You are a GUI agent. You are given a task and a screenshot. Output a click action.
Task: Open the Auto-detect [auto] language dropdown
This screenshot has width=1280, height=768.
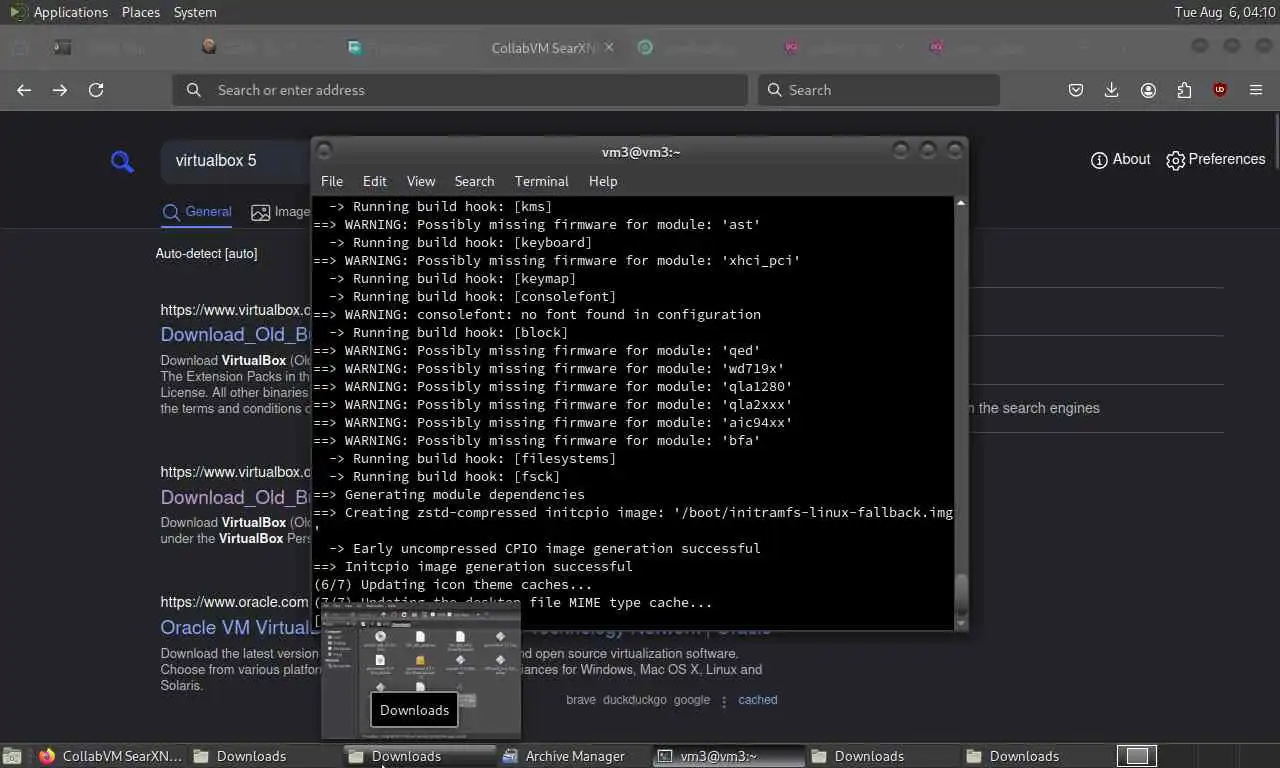[x=206, y=254]
